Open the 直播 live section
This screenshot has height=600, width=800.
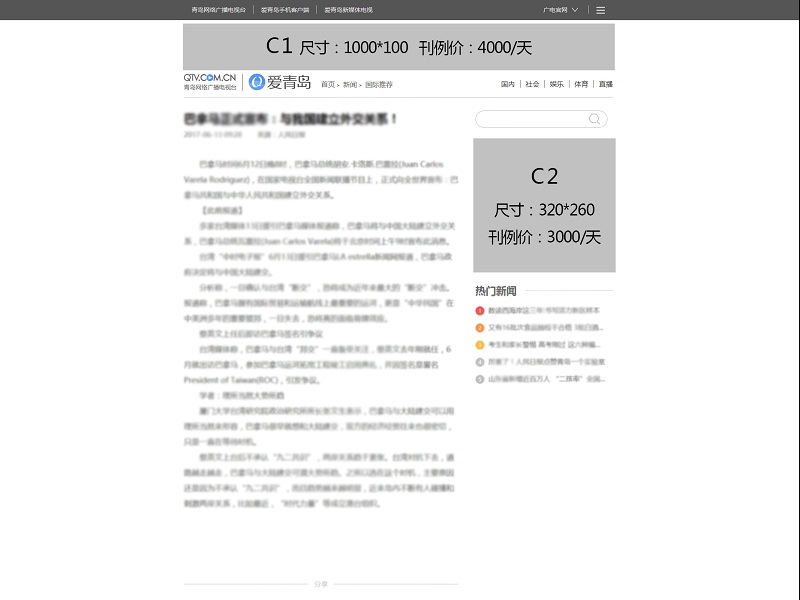click(604, 84)
